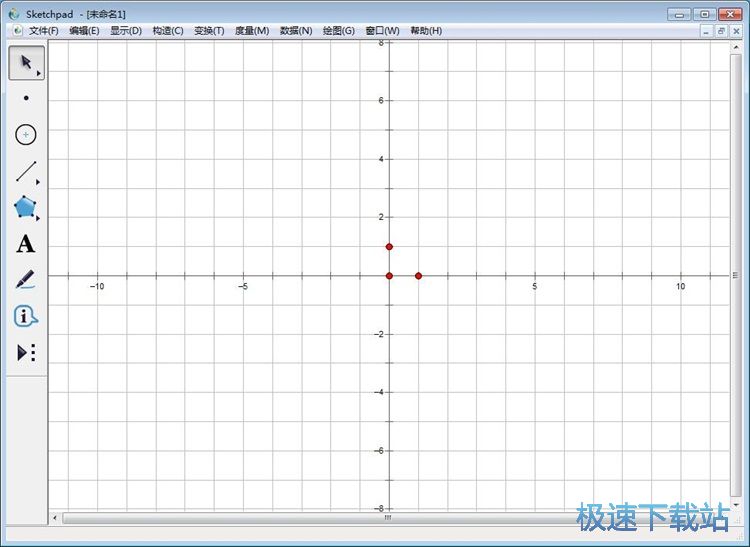This screenshot has width=750, height=547.
Task: Click the y-axis label 6
Action: tap(381, 100)
